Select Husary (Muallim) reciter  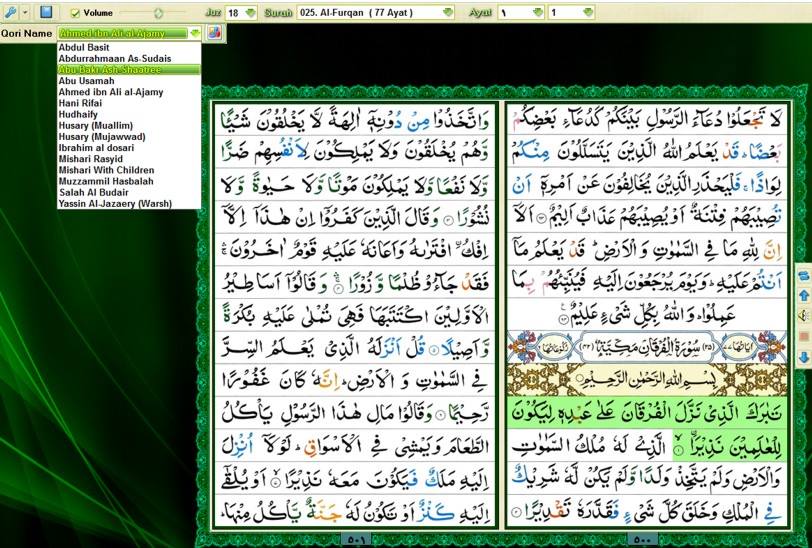point(129,125)
